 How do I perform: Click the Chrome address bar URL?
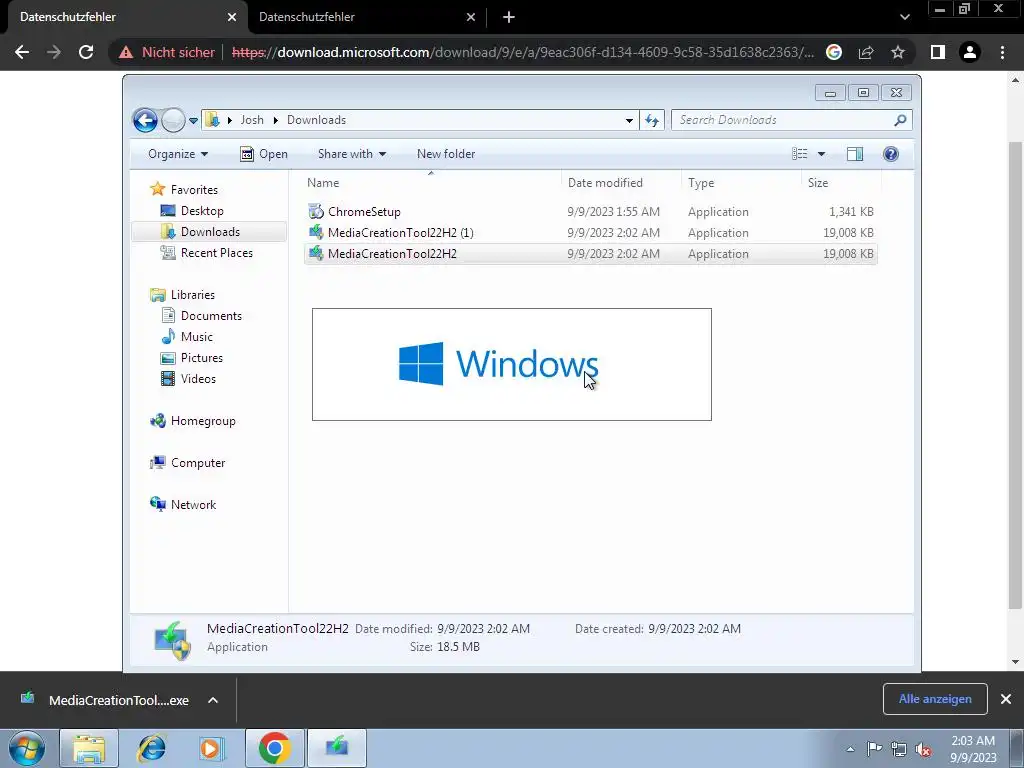pos(522,52)
